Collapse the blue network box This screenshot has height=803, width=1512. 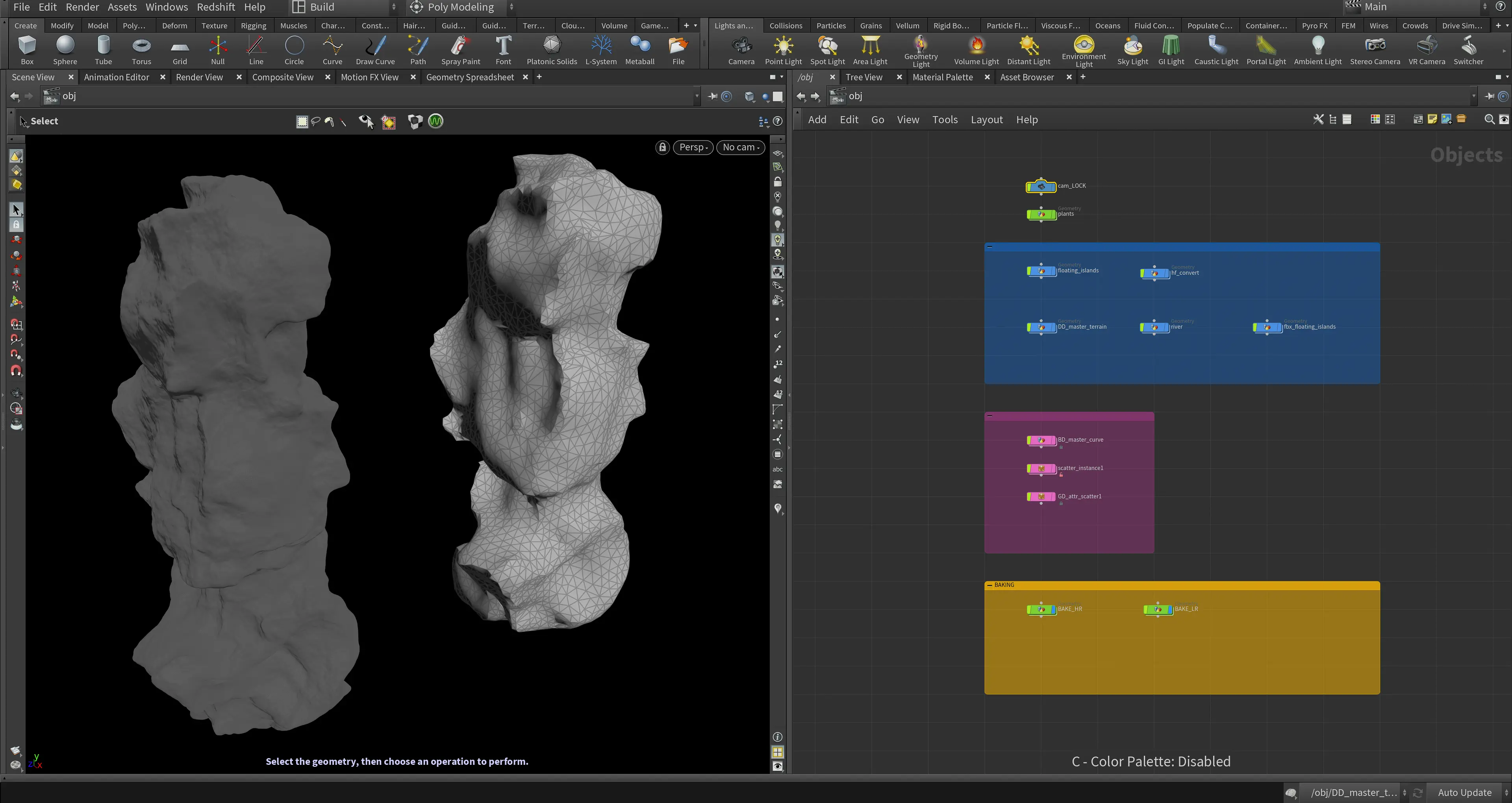tap(989, 246)
